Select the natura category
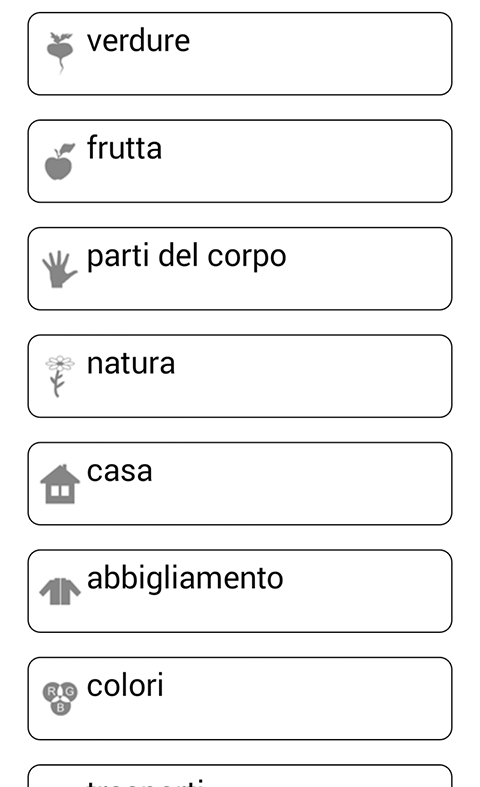480x787 pixels. [240, 376]
